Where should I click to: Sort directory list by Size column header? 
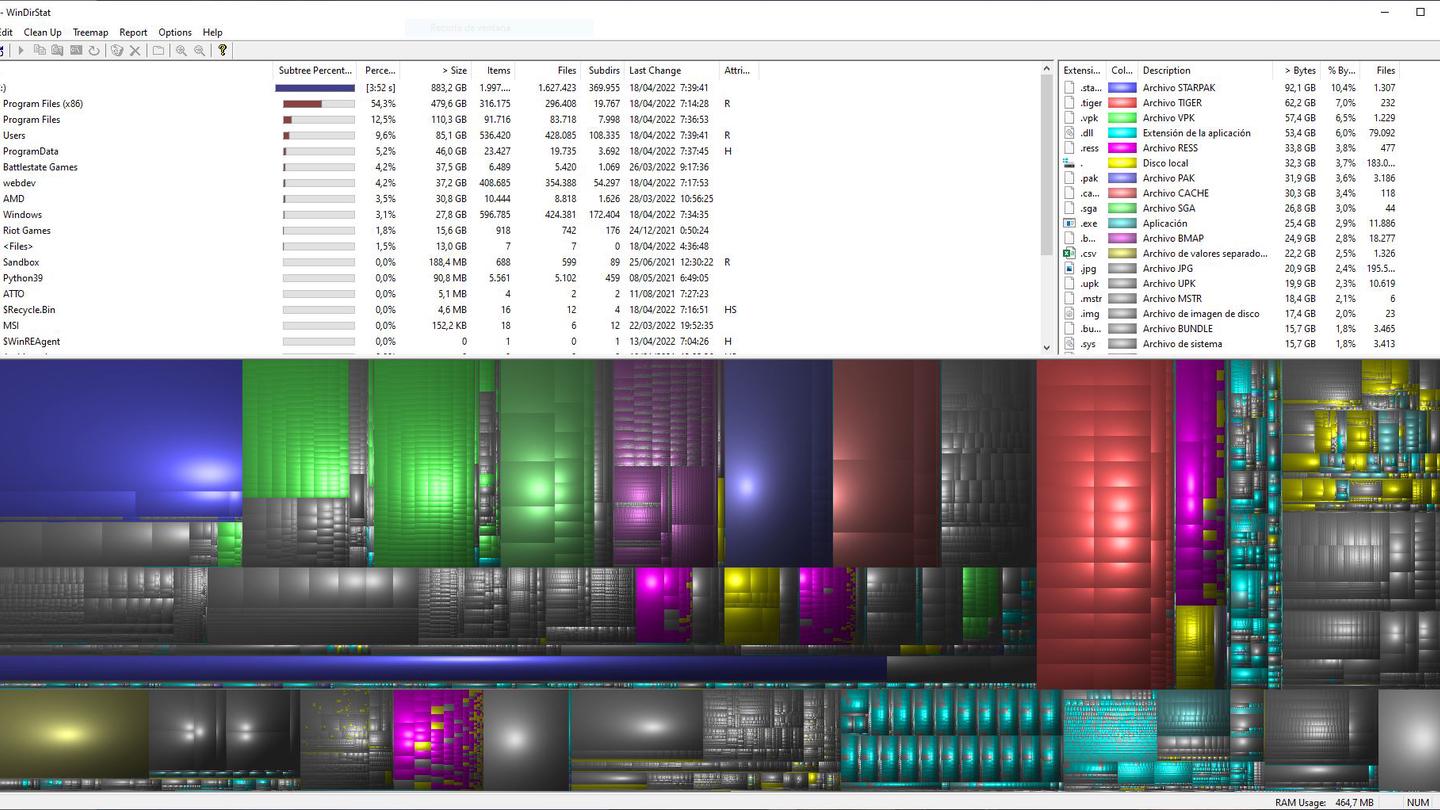[x=436, y=71]
